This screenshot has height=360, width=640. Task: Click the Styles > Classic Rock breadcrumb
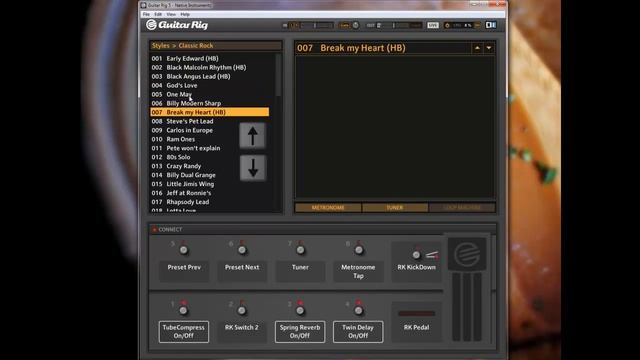click(182, 46)
